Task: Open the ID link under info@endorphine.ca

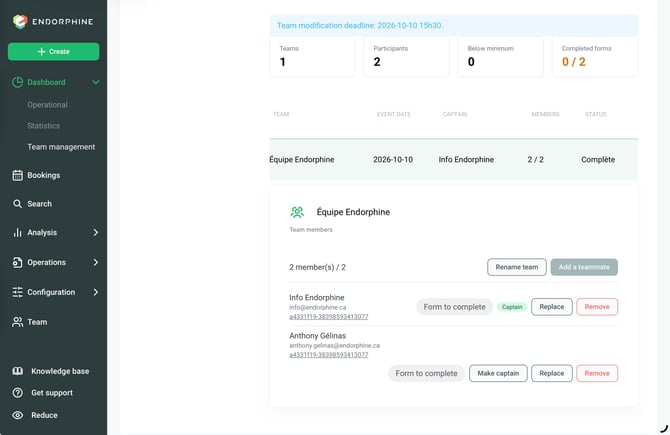Action: point(329,317)
